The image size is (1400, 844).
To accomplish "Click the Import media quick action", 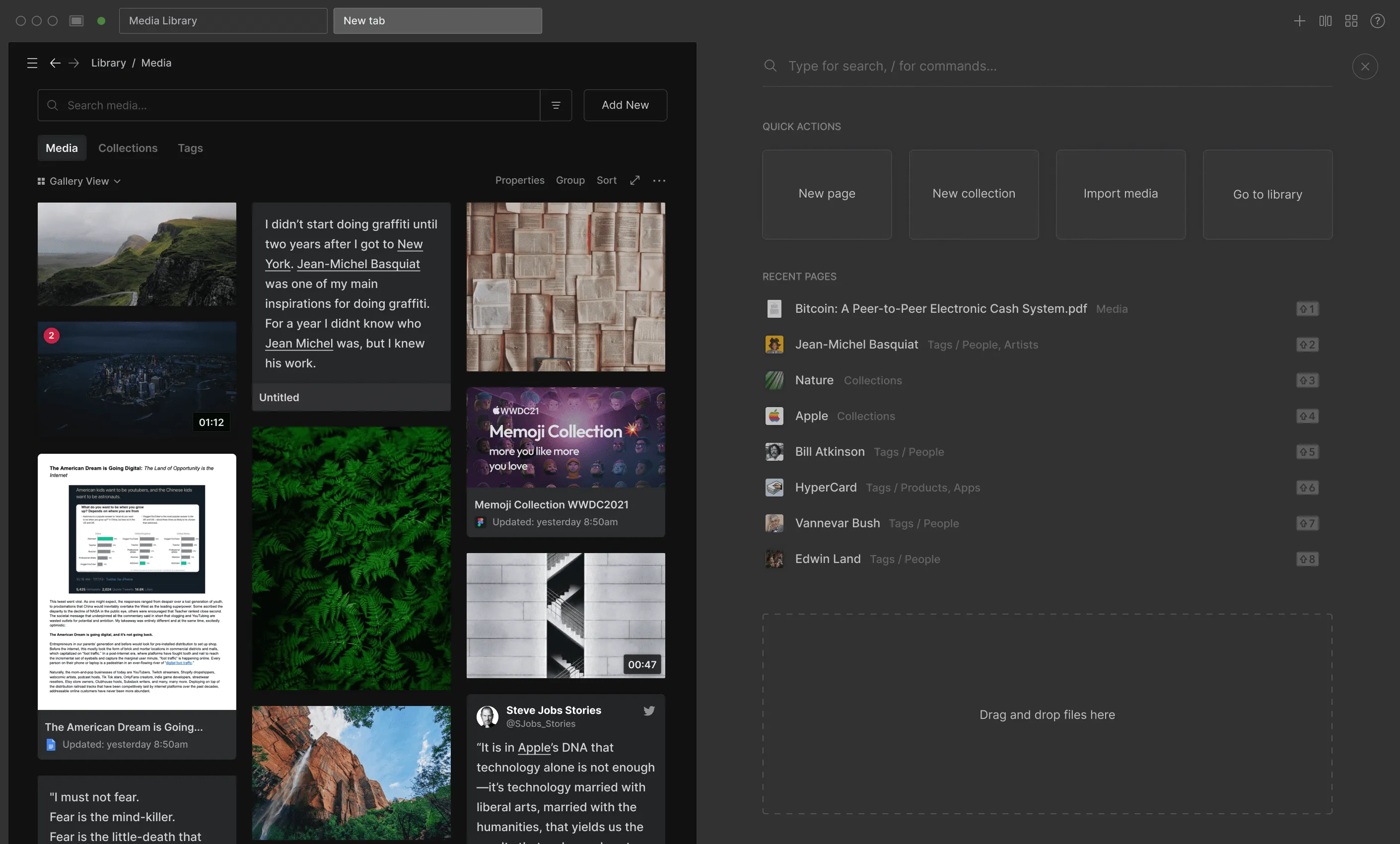I will click(x=1120, y=195).
